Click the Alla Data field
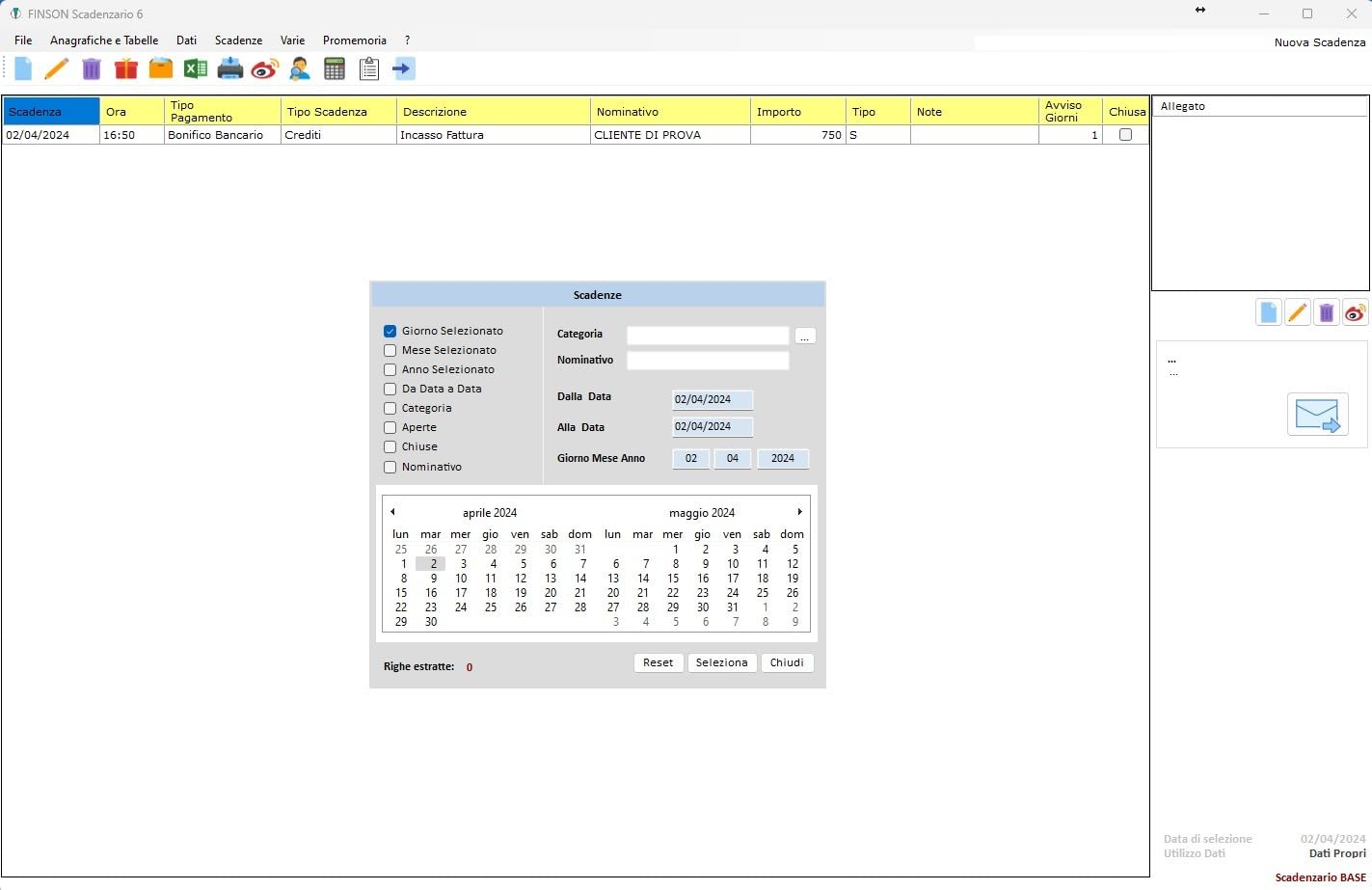The image size is (1372, 890). [713, 426]
